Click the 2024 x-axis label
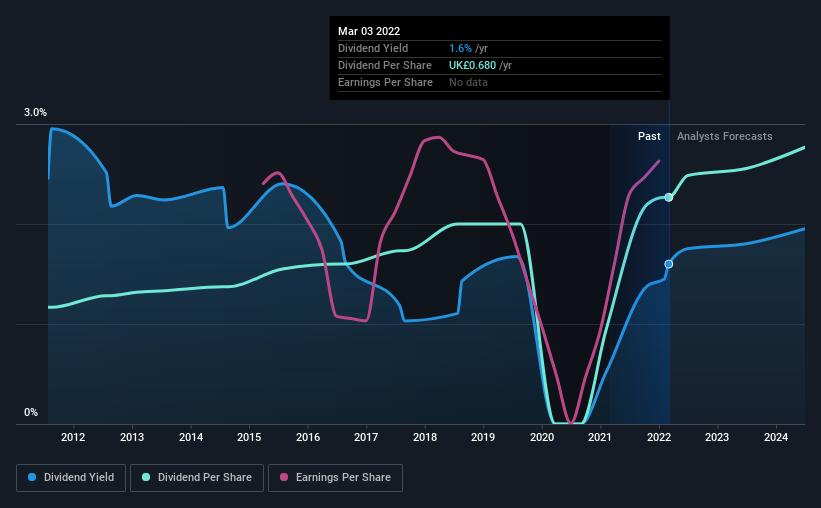 tap(776, 437)
